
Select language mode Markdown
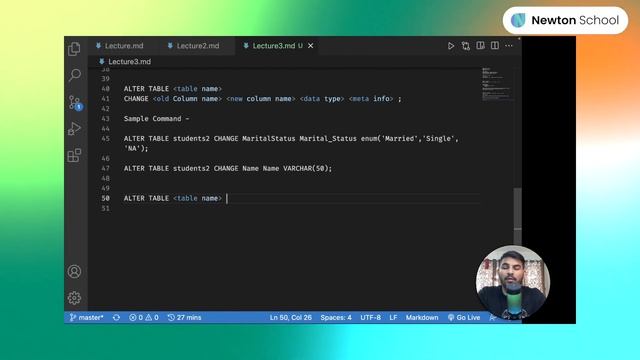pos(422,318)
